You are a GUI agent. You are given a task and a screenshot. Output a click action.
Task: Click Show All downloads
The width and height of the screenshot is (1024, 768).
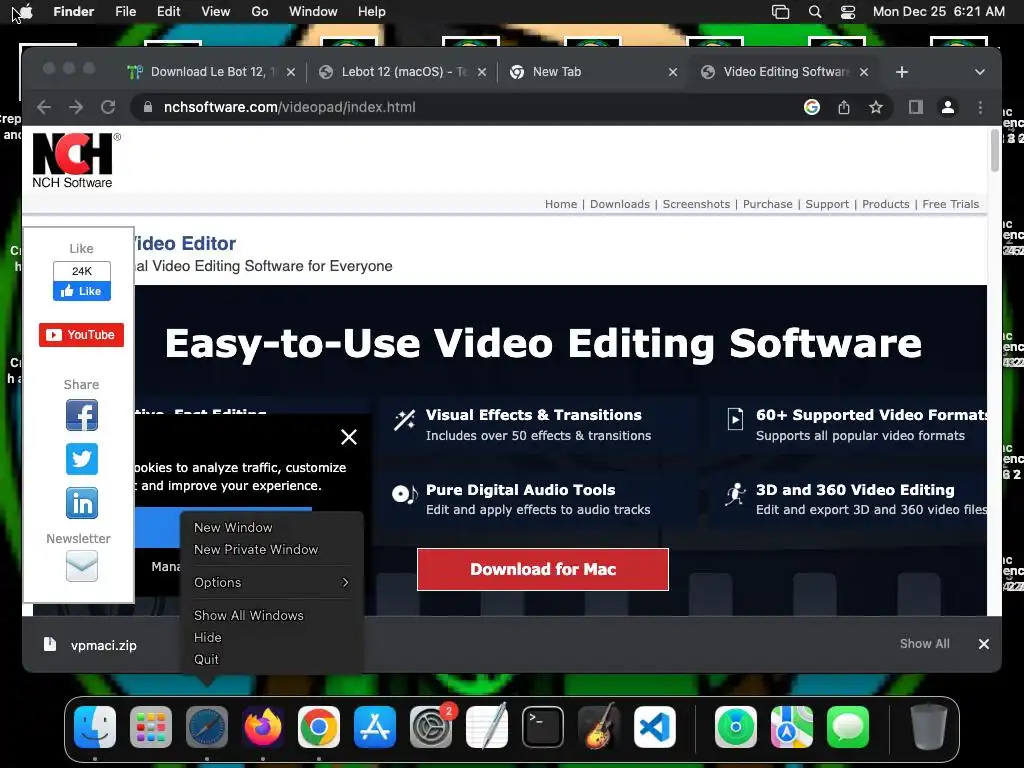(x=924, y=644)
